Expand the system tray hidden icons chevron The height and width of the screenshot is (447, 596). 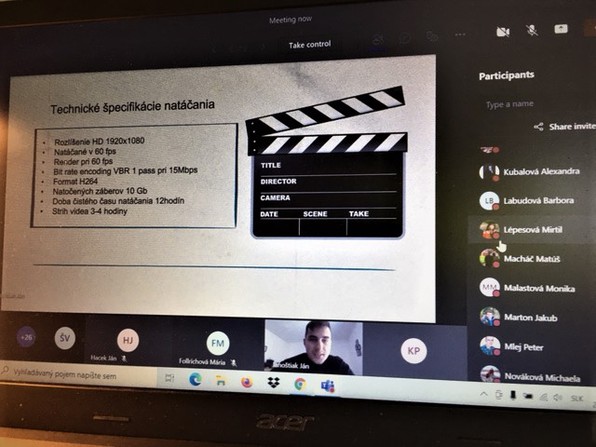484,394
